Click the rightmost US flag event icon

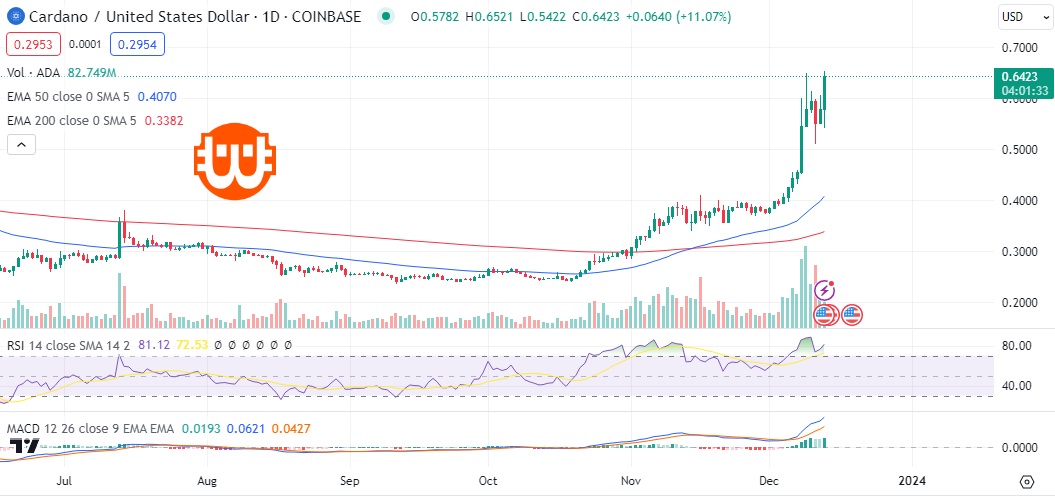(852, 314)
